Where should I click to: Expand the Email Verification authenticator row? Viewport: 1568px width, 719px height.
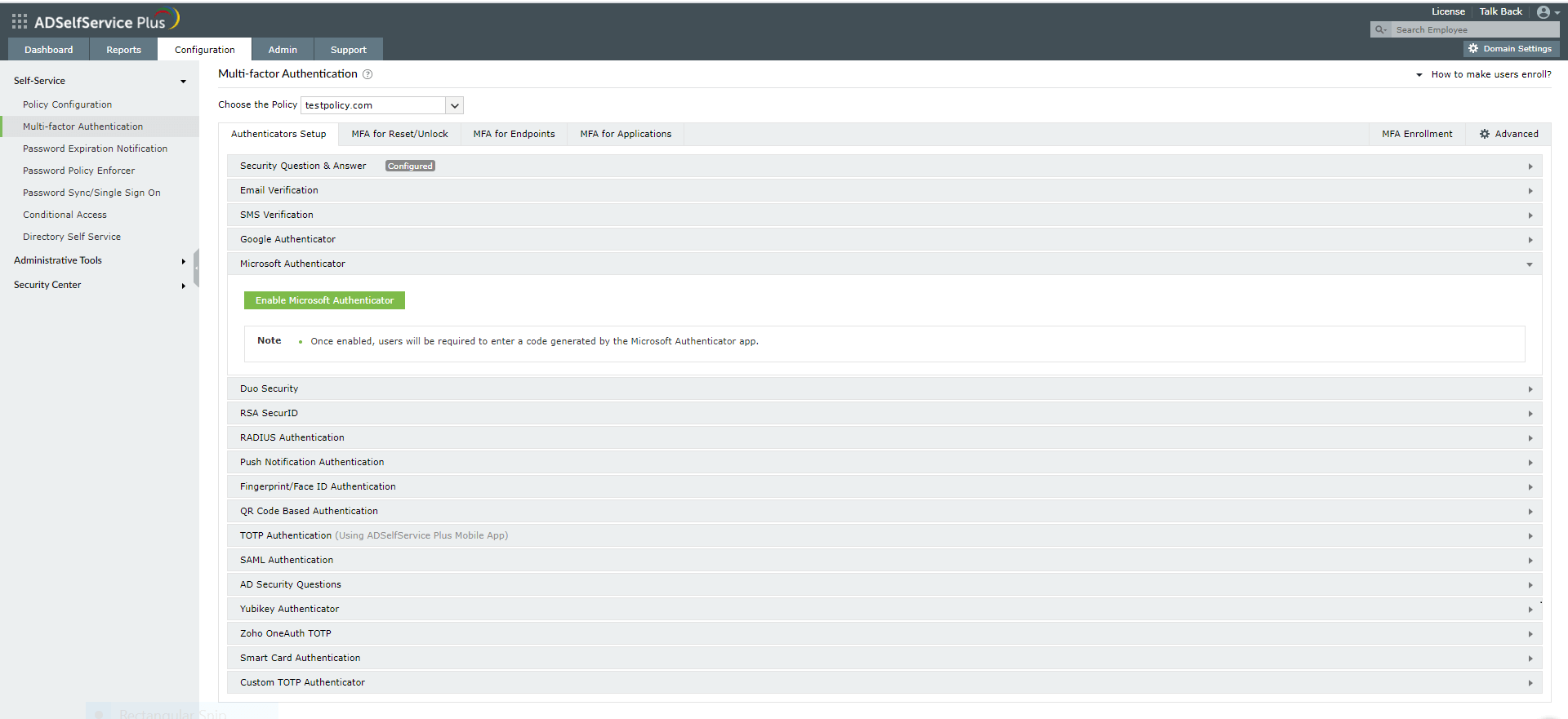coord(884,191)
